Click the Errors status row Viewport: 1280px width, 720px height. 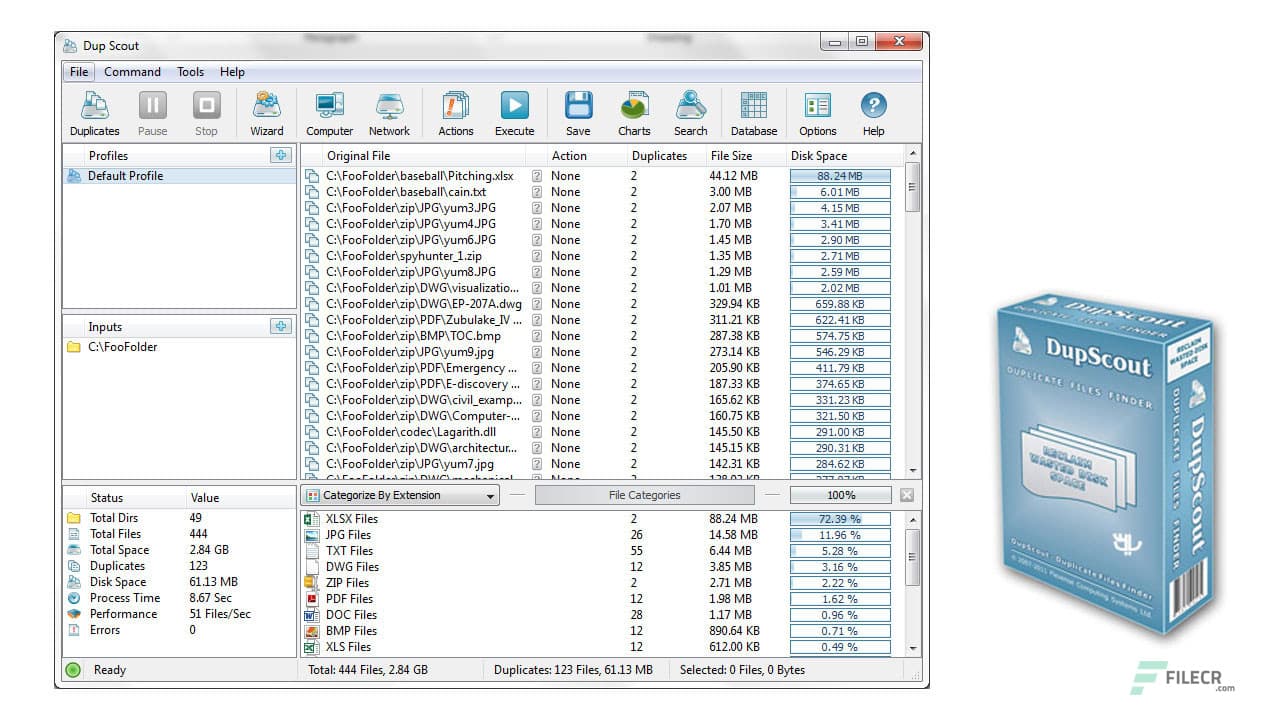[179, 630]
